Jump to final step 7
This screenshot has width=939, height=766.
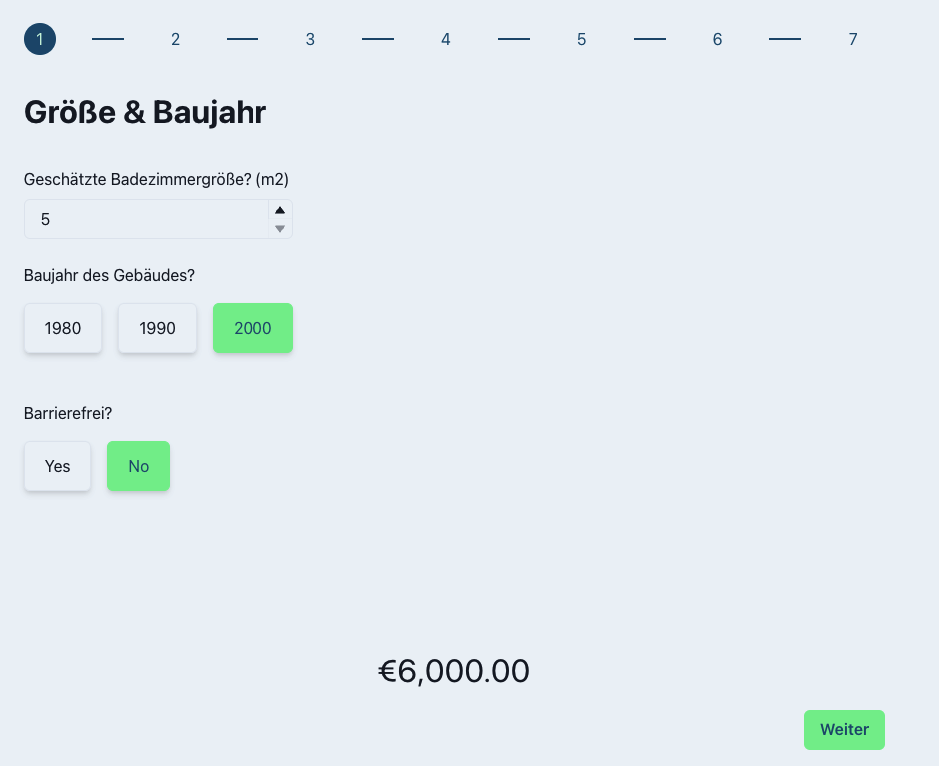click(852, 39)
